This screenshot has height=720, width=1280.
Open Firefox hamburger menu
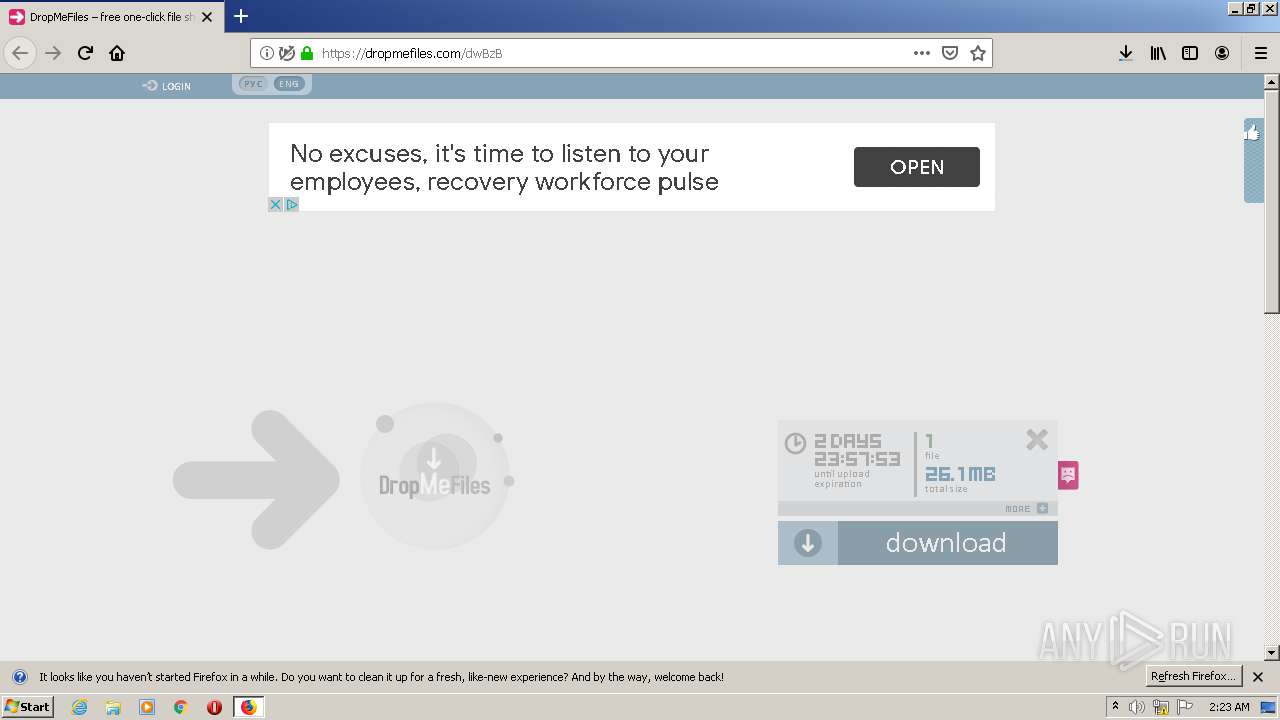(1260, 53)
